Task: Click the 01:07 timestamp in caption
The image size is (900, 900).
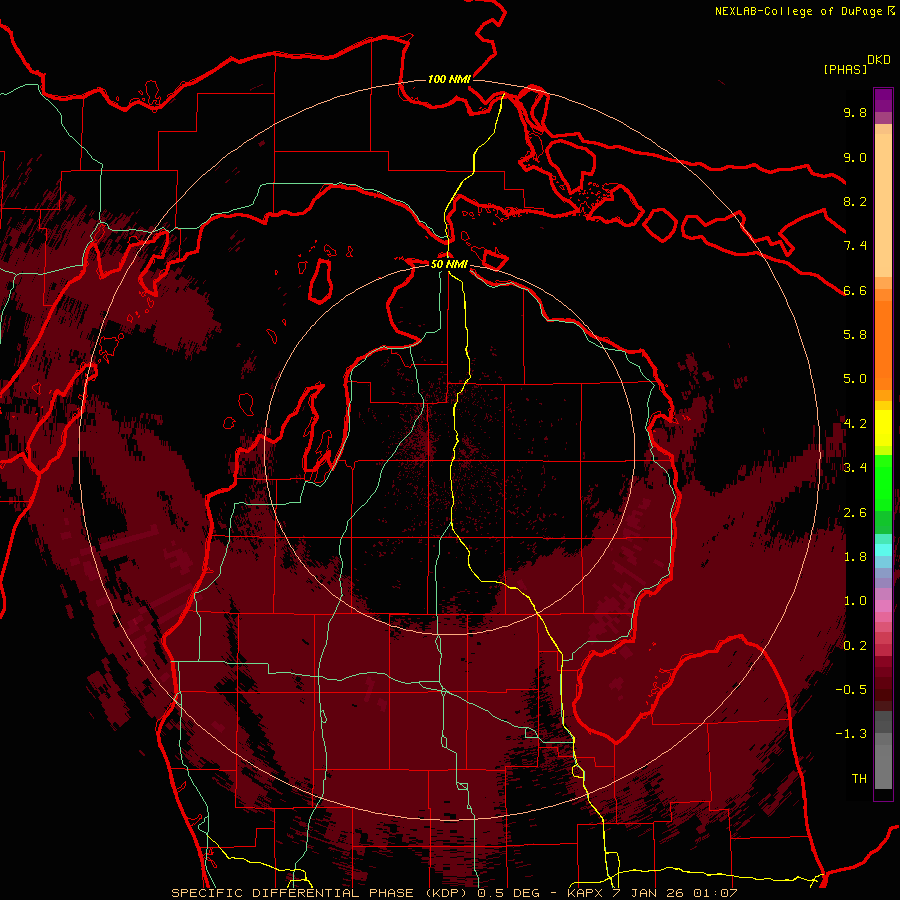Action: click(714, 893)
